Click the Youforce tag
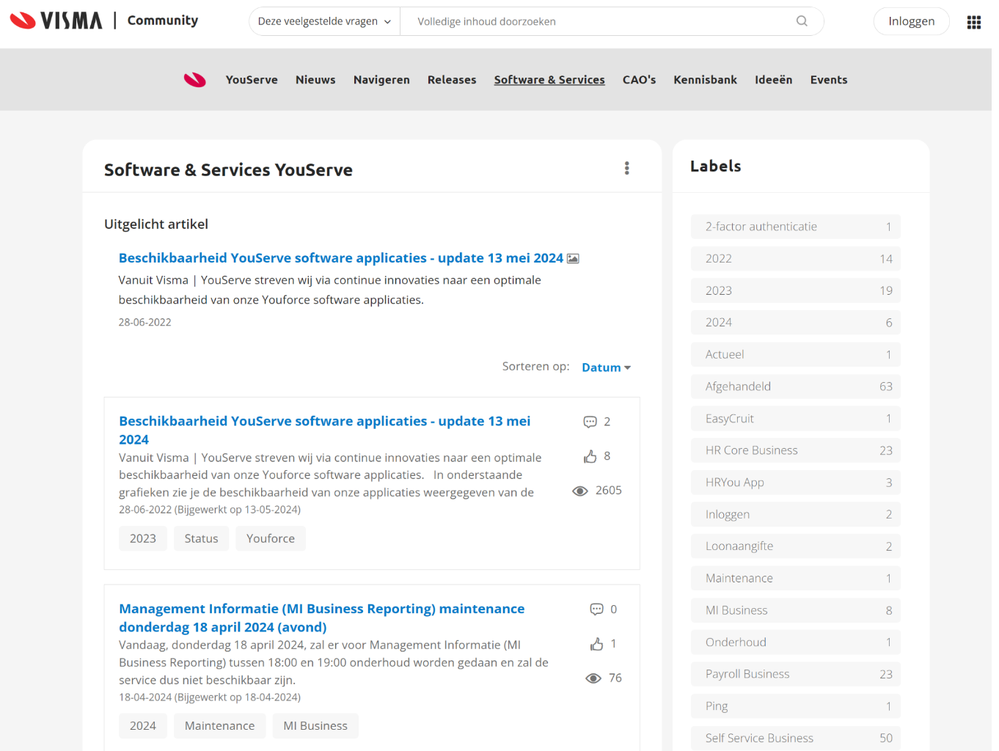 (271, 539)
